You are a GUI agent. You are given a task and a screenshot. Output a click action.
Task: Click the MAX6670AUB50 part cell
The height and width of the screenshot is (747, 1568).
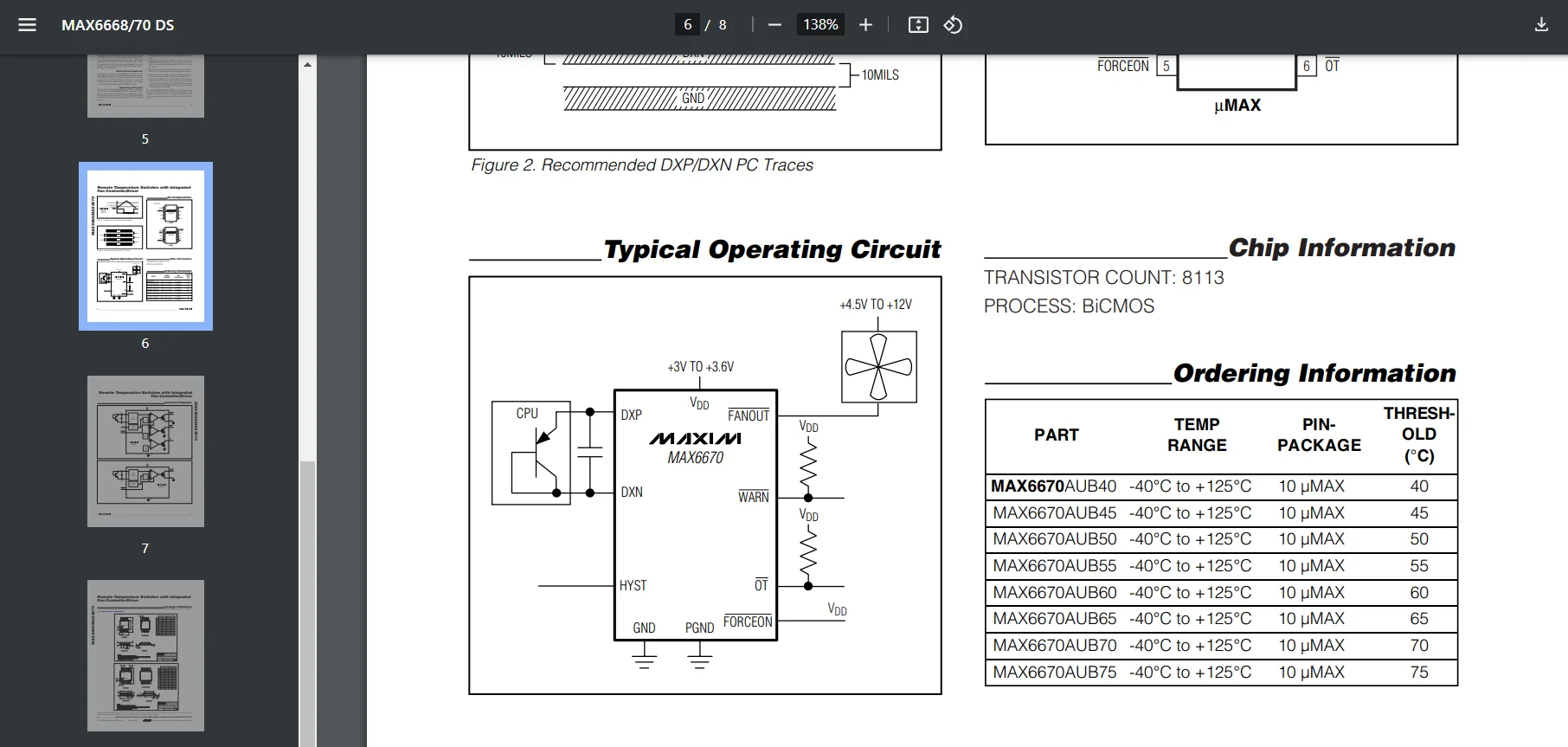1054,539
